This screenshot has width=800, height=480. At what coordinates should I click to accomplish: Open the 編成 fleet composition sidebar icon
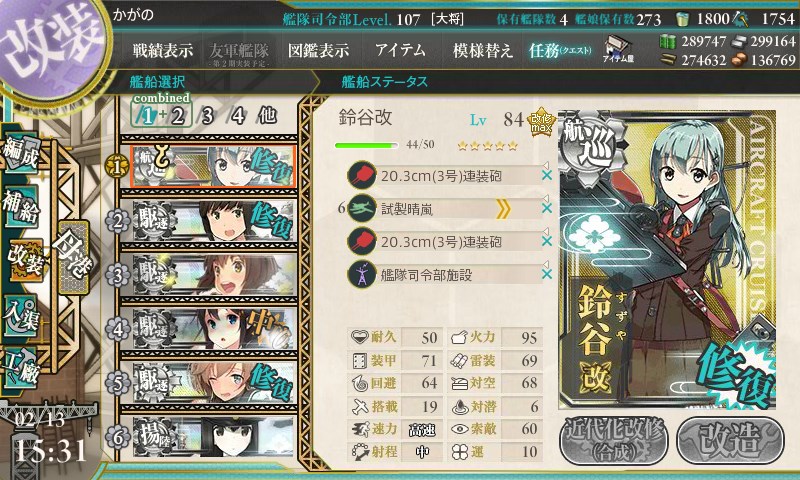20,154
